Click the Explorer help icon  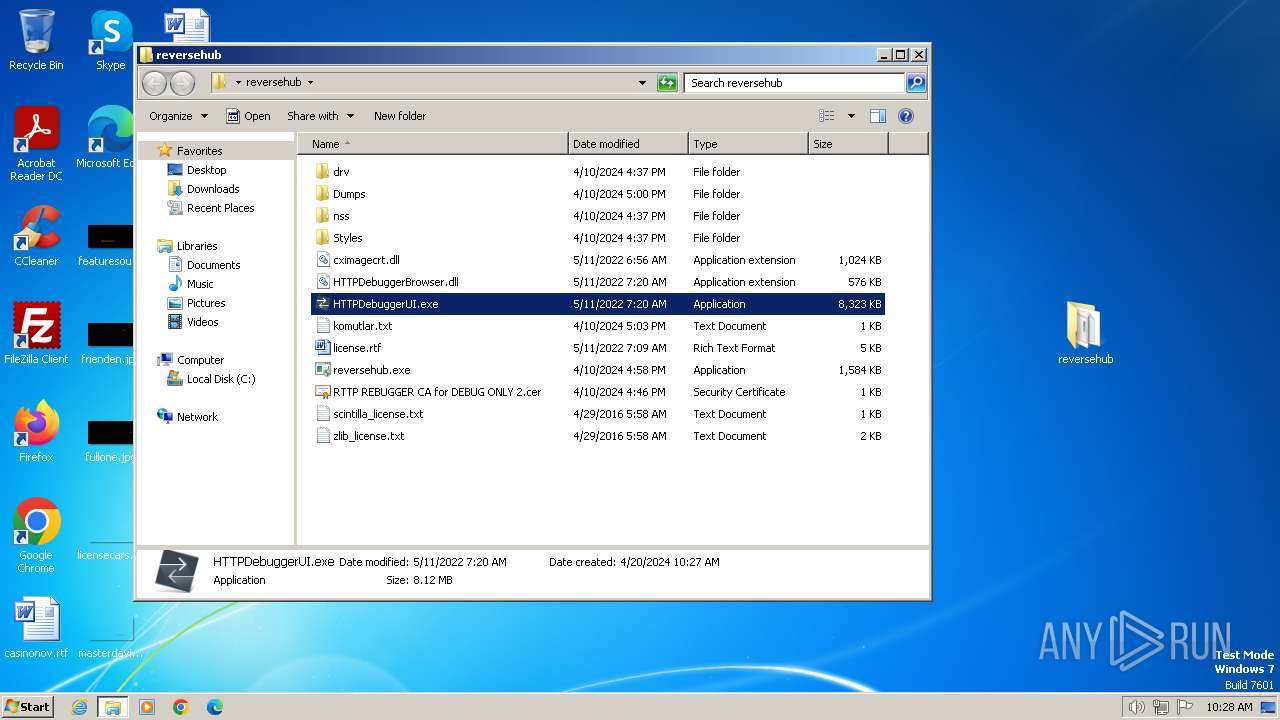(x=906, y=116)
